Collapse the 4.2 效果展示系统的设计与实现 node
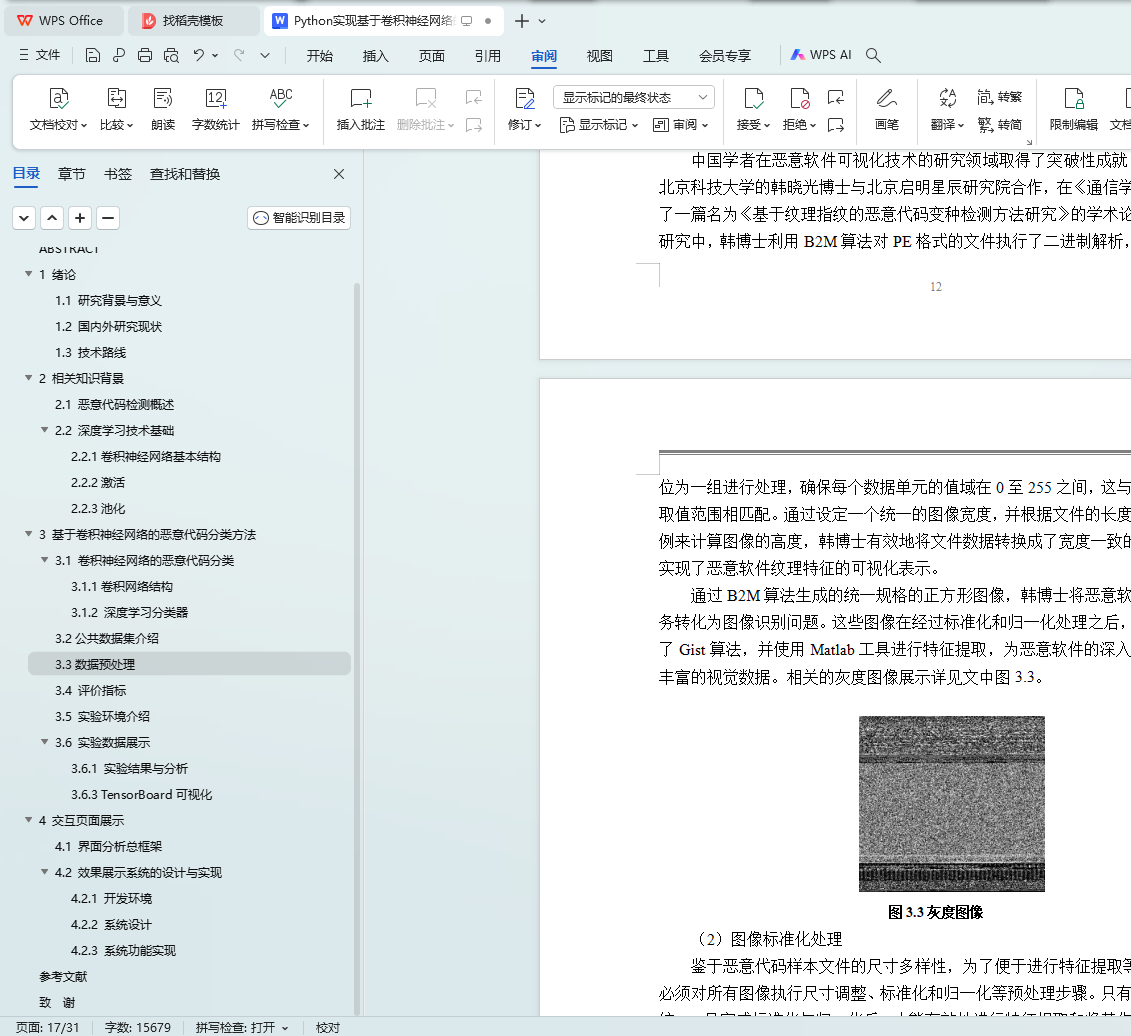The height and width of the screenshot is (1036, 1131). point(44,872)
